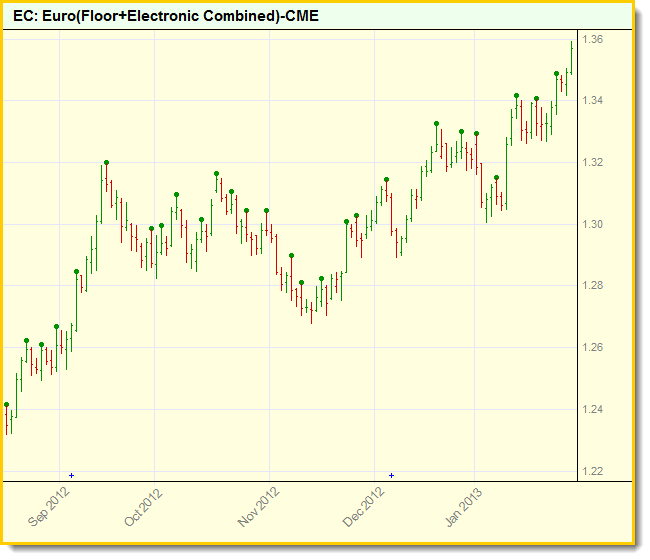The width and height of the screenshot is (650, 560).
Task: Click the green dot at mid-December's peak
Action: (x=436, y=124)
